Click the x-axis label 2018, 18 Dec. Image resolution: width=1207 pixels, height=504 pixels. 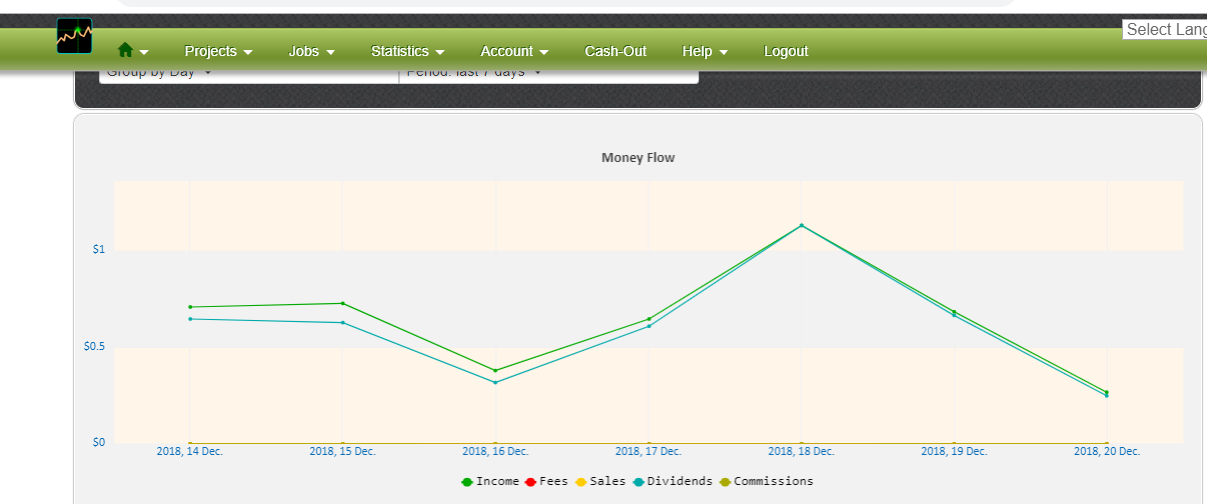coord(801,451)
